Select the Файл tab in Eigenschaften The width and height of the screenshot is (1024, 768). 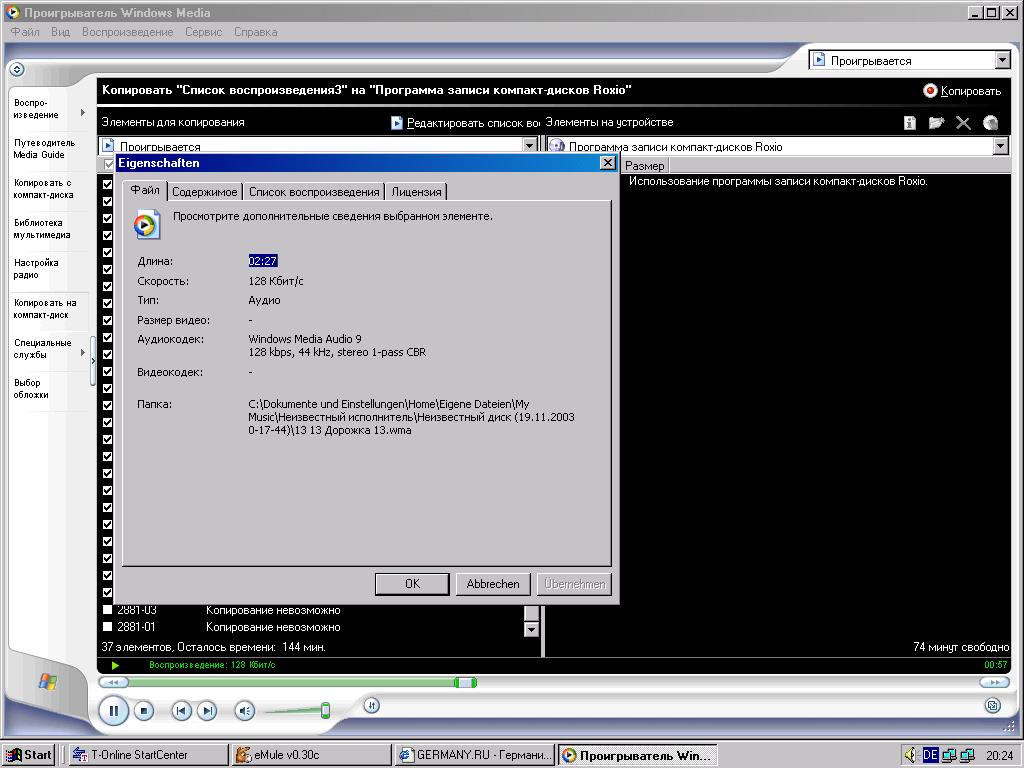[x=145, y=190]
